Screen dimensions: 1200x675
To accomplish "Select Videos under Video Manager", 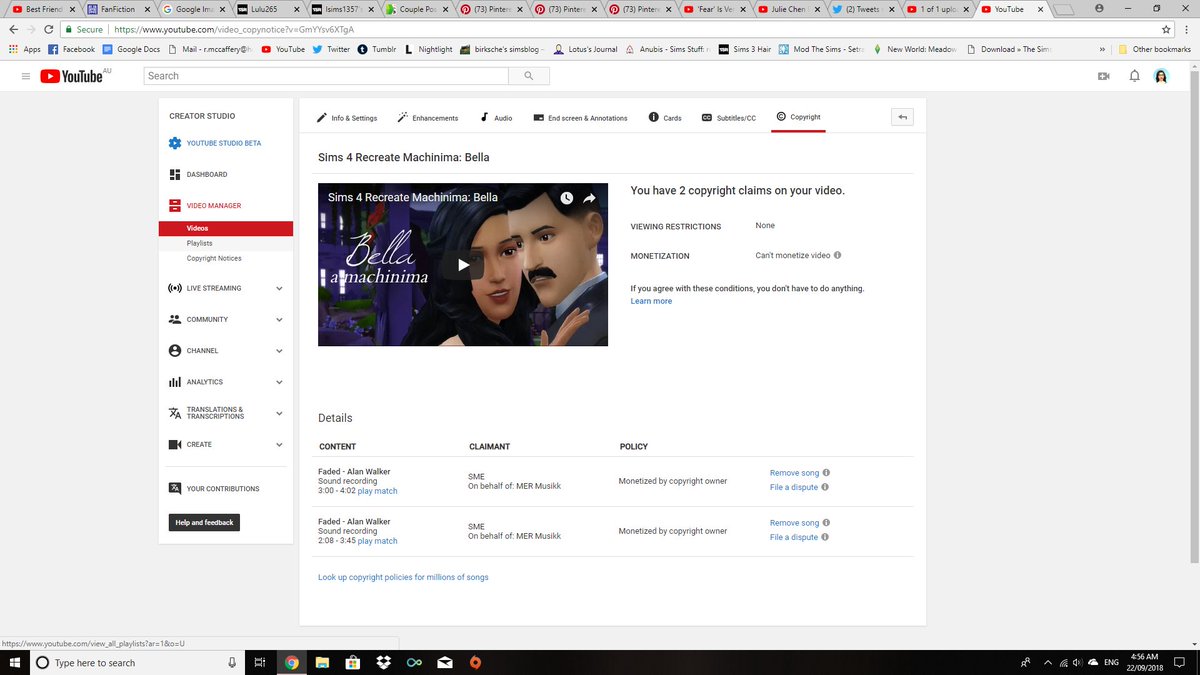I will pos(225,228).
